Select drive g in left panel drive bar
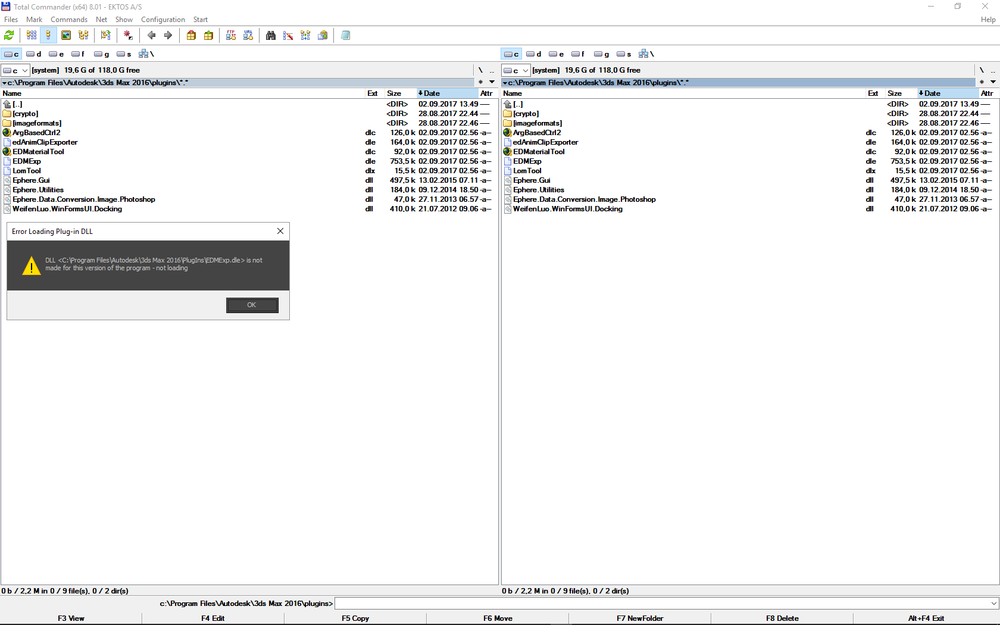 click(x=101, y=54)
